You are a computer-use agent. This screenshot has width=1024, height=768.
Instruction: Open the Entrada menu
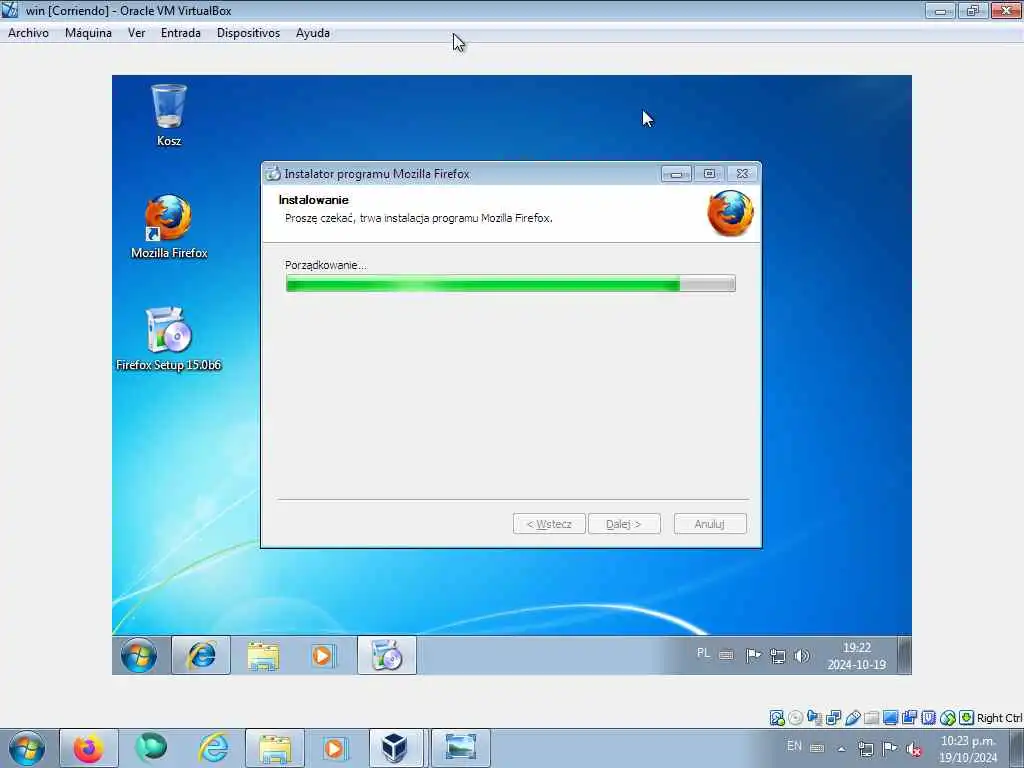[x=181, y=33]
